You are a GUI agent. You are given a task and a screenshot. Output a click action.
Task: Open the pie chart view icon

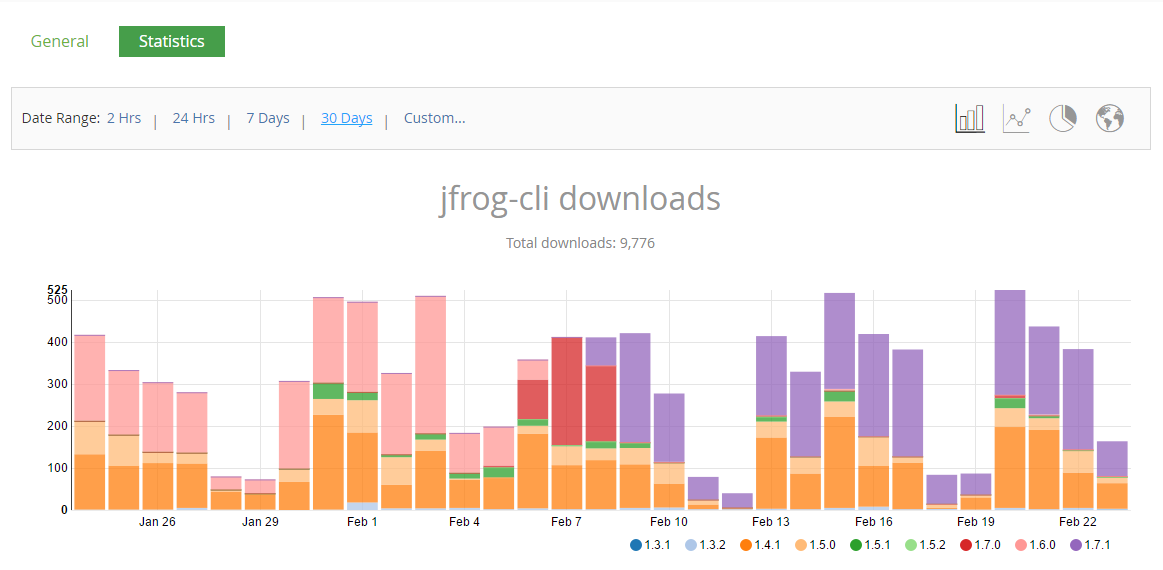coord(1063,118)
